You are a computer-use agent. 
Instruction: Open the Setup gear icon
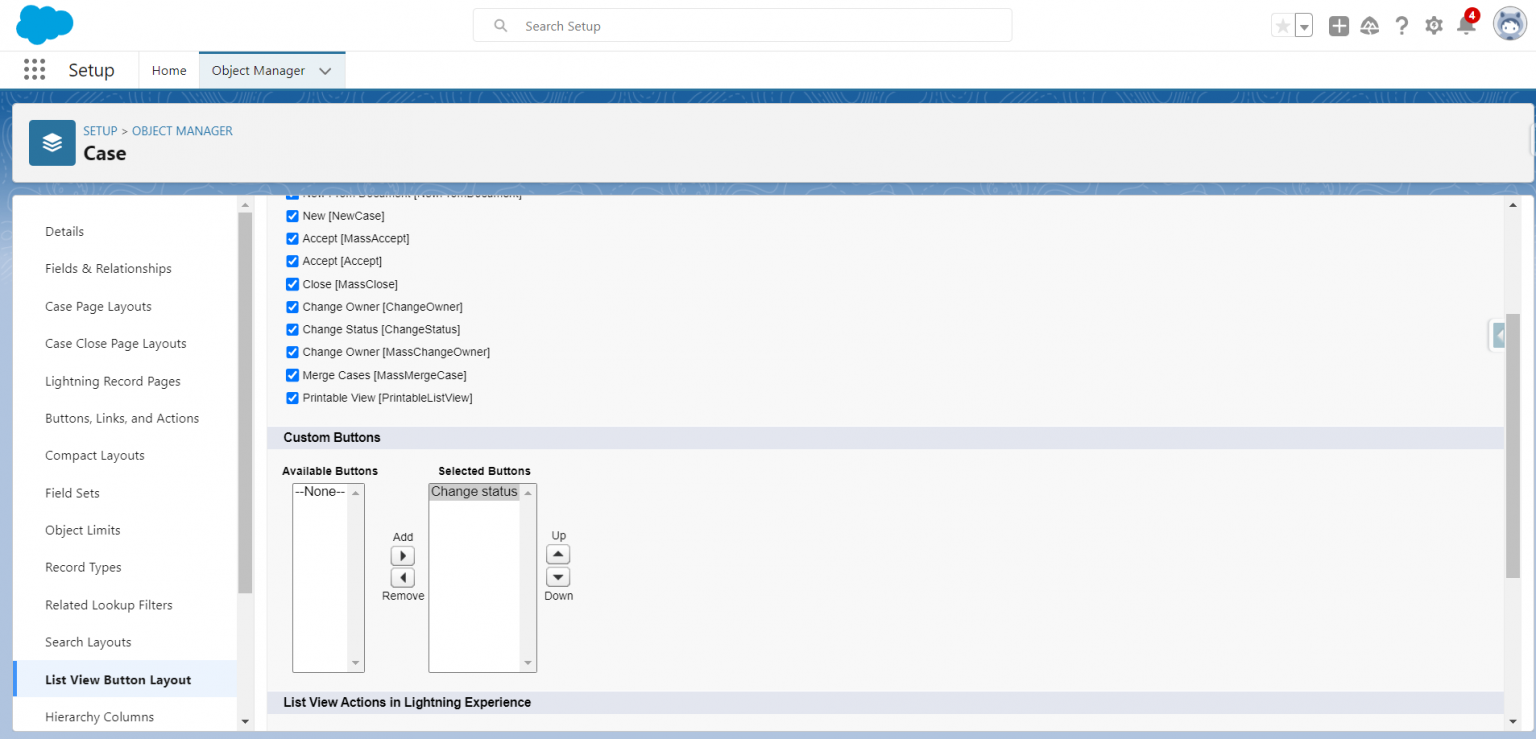1433,25
